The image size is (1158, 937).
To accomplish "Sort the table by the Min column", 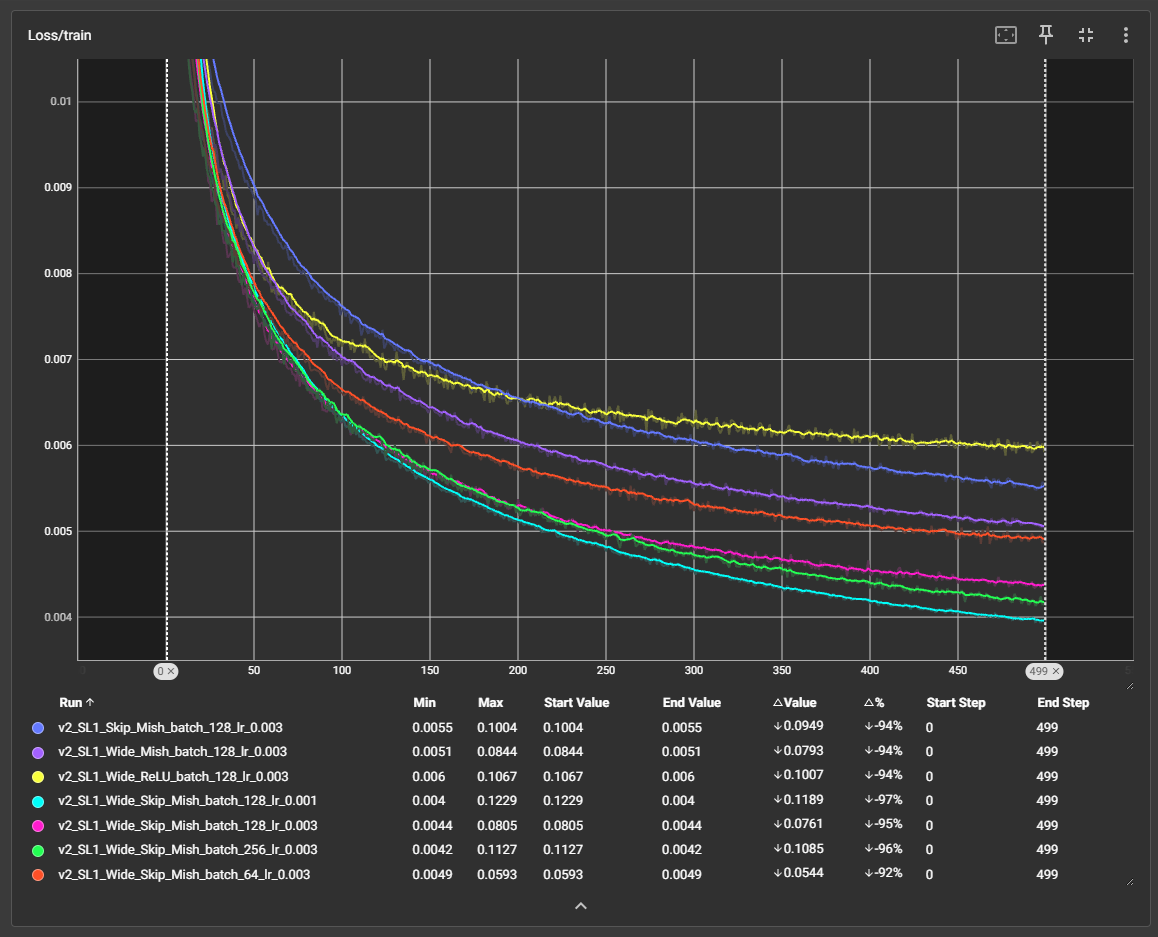I will 425,702.
